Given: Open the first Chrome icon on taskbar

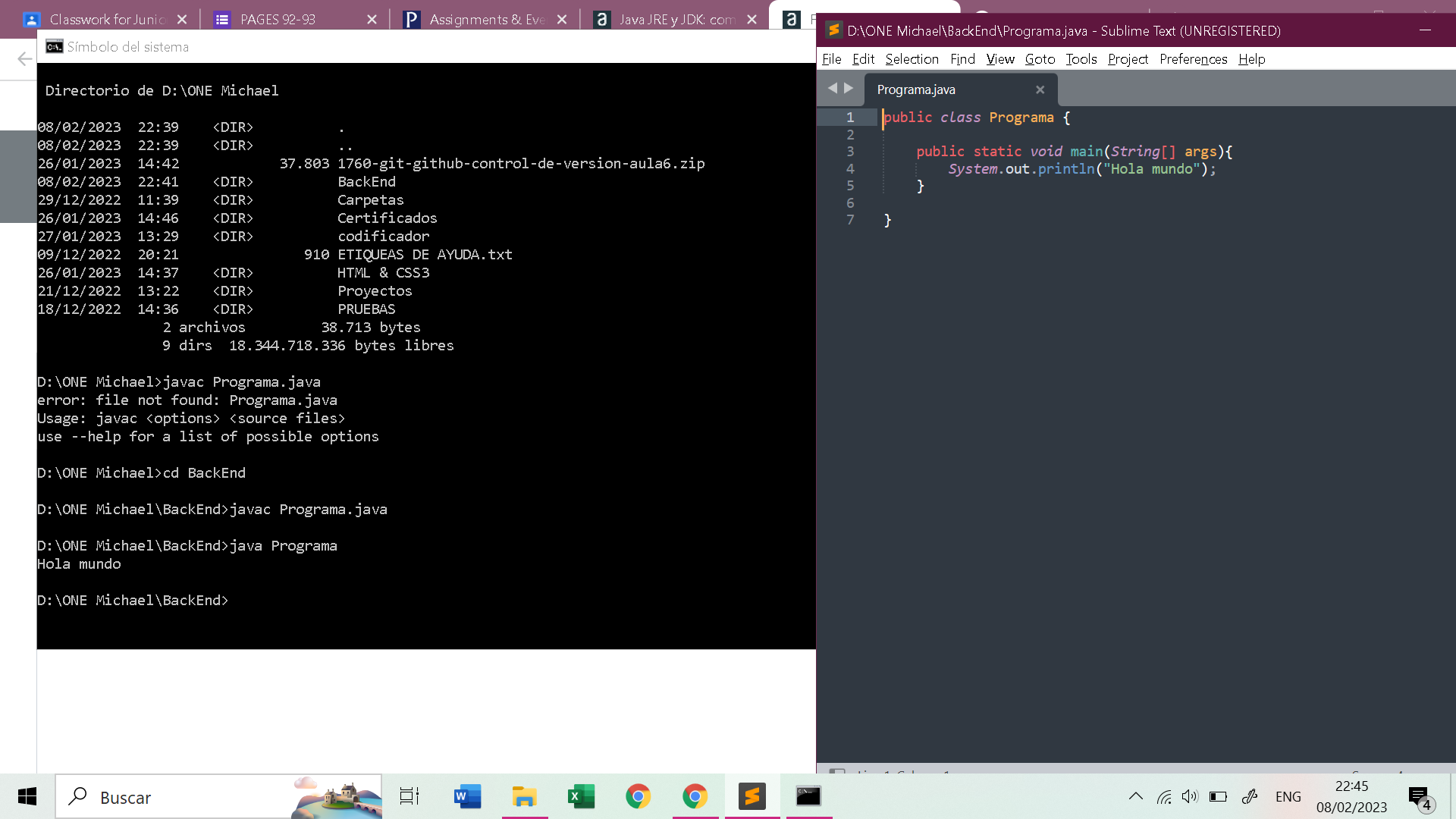Looking at the screenshot, I should (638, 796).
